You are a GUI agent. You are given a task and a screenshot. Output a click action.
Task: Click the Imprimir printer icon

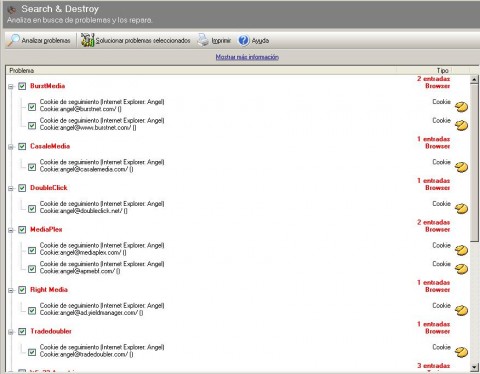pos(203,40)
